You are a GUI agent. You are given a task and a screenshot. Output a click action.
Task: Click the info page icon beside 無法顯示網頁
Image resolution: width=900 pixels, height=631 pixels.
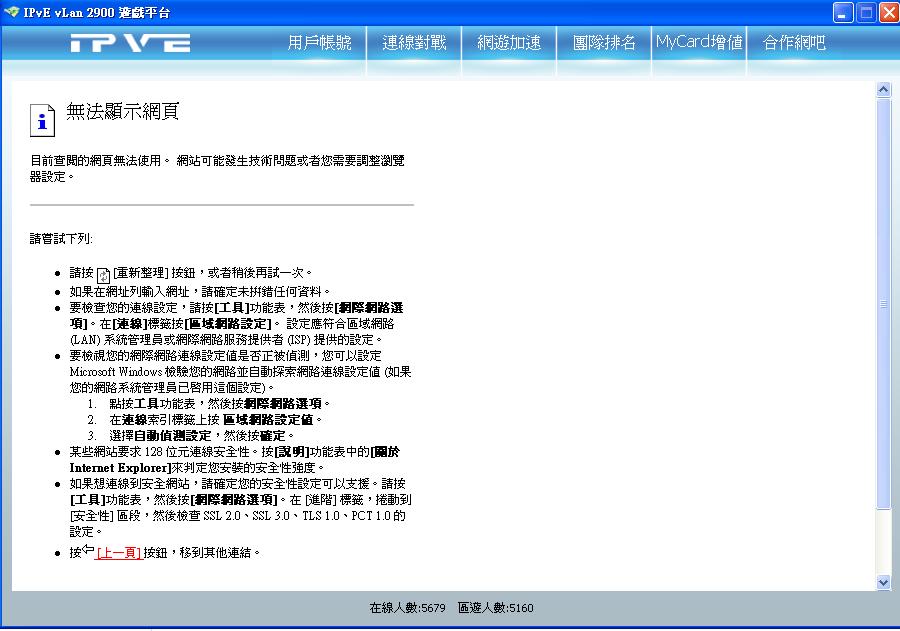click(x=42, y=120)
